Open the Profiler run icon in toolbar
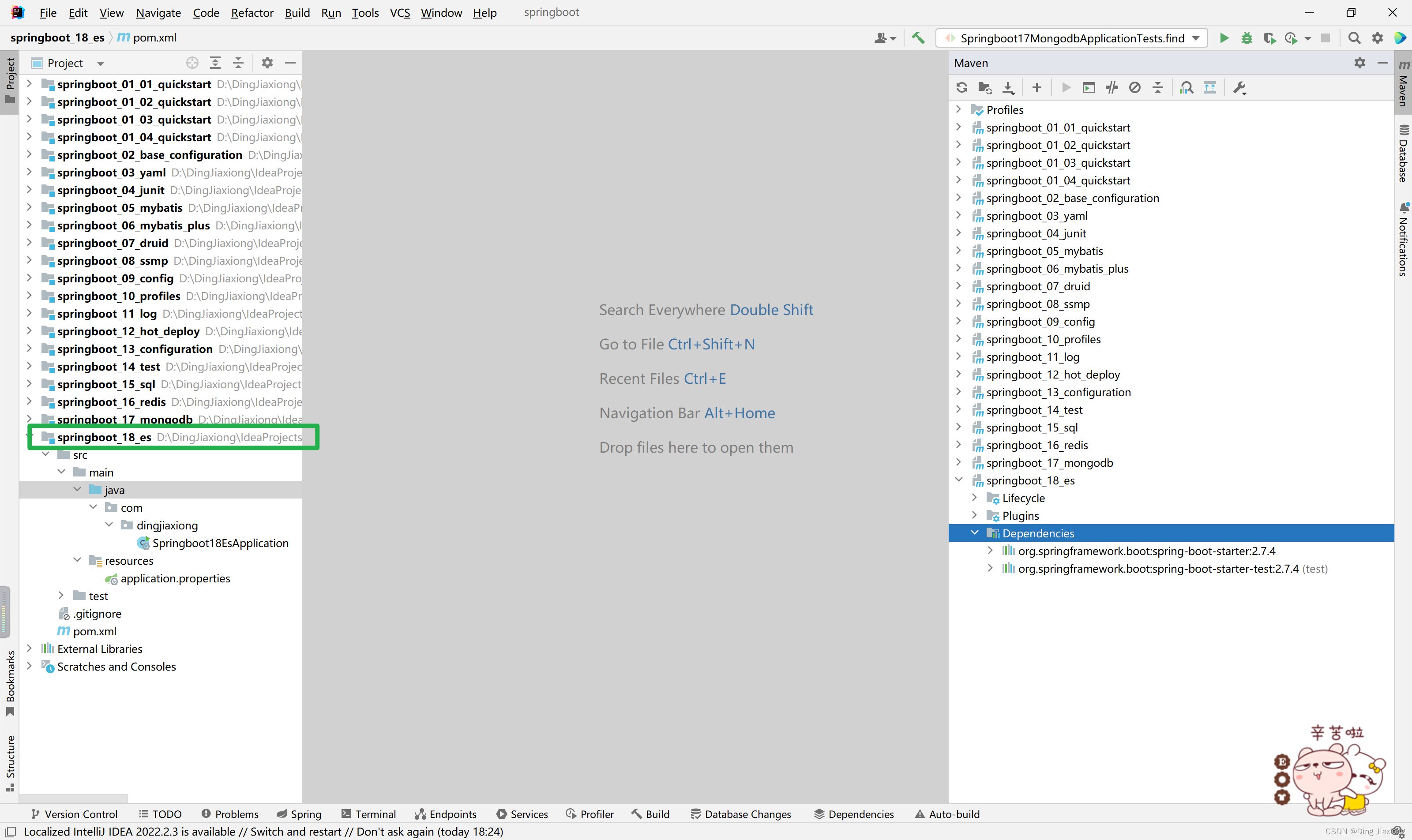The width and height of the screenshot is (1412, 840). tap(1292, 38)
